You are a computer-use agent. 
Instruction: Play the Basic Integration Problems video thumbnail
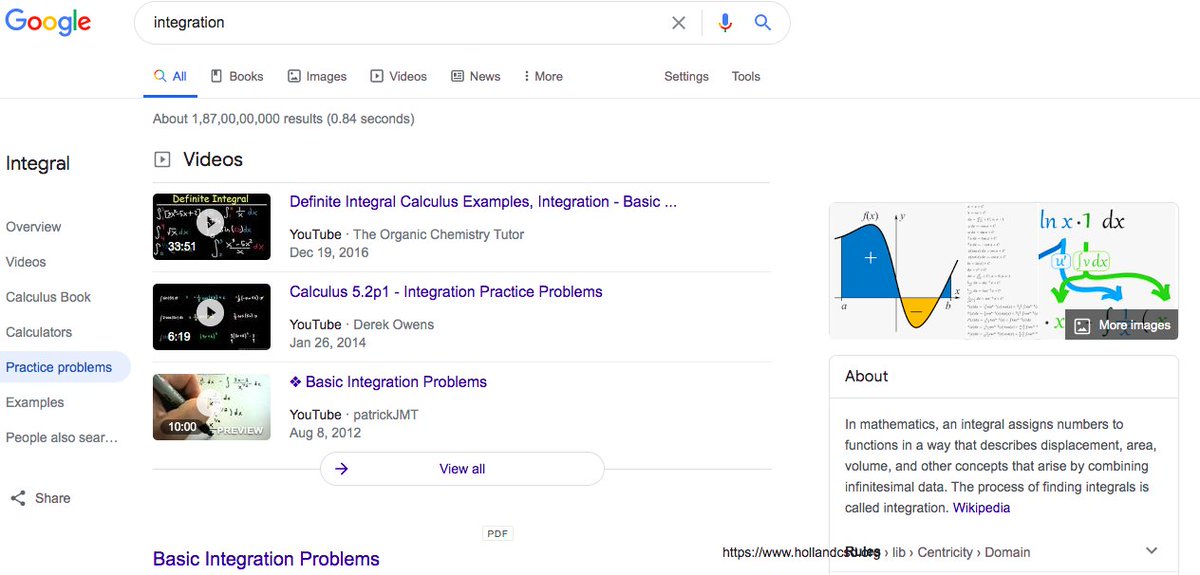coord(212,407)
